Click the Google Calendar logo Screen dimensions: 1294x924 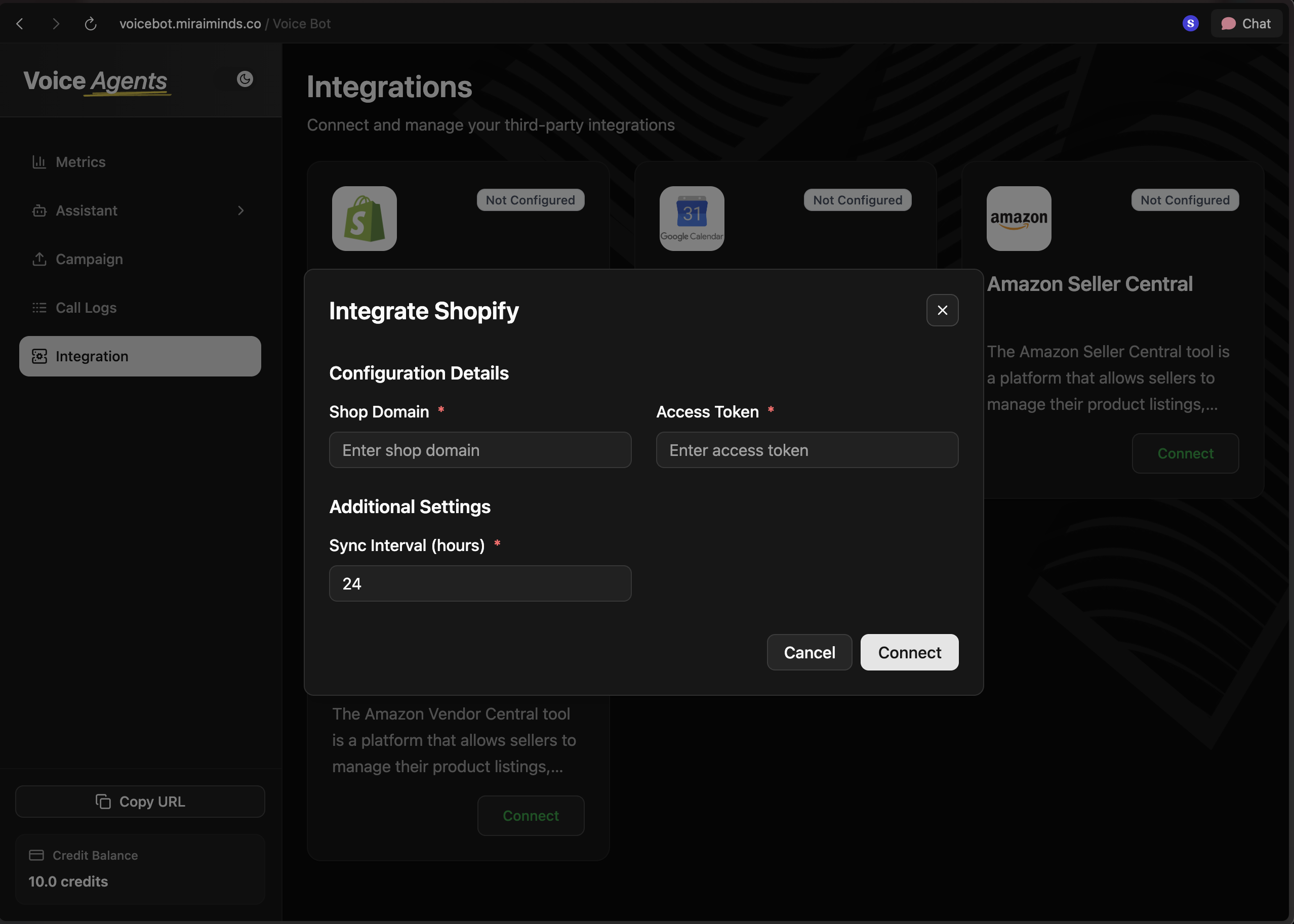tap(691, 219)
